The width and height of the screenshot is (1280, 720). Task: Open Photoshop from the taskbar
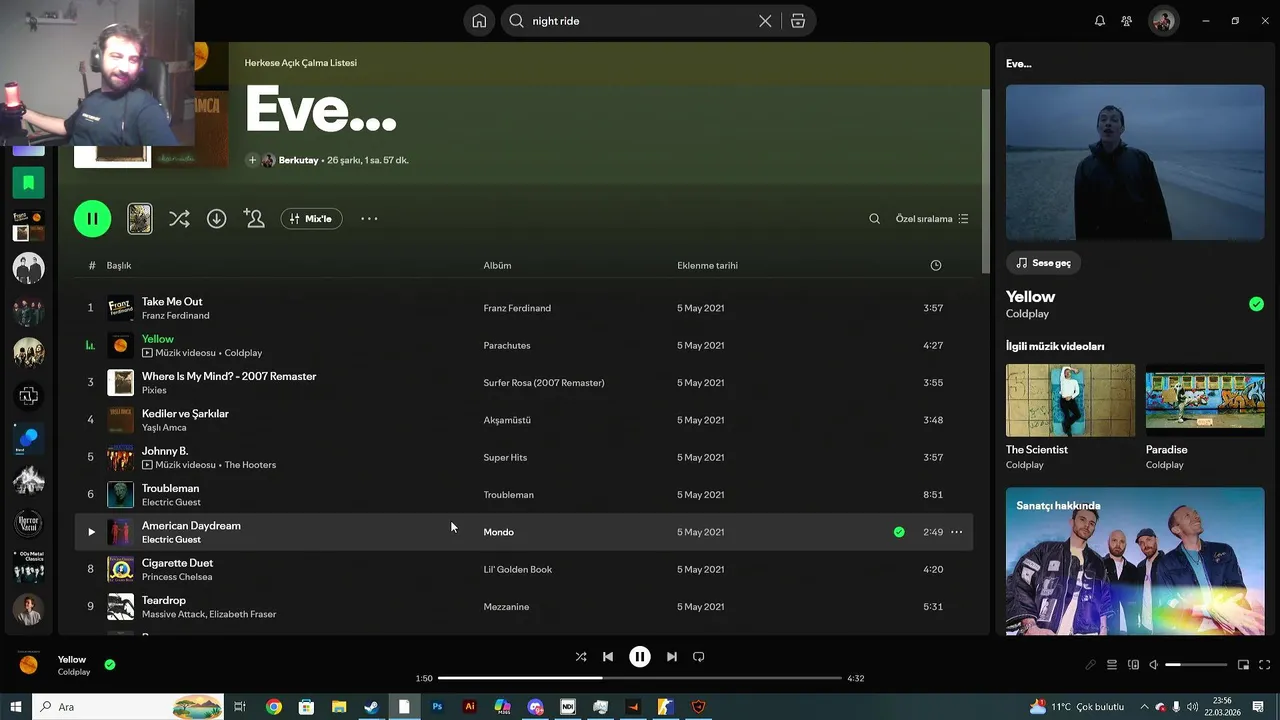point(437,707)
